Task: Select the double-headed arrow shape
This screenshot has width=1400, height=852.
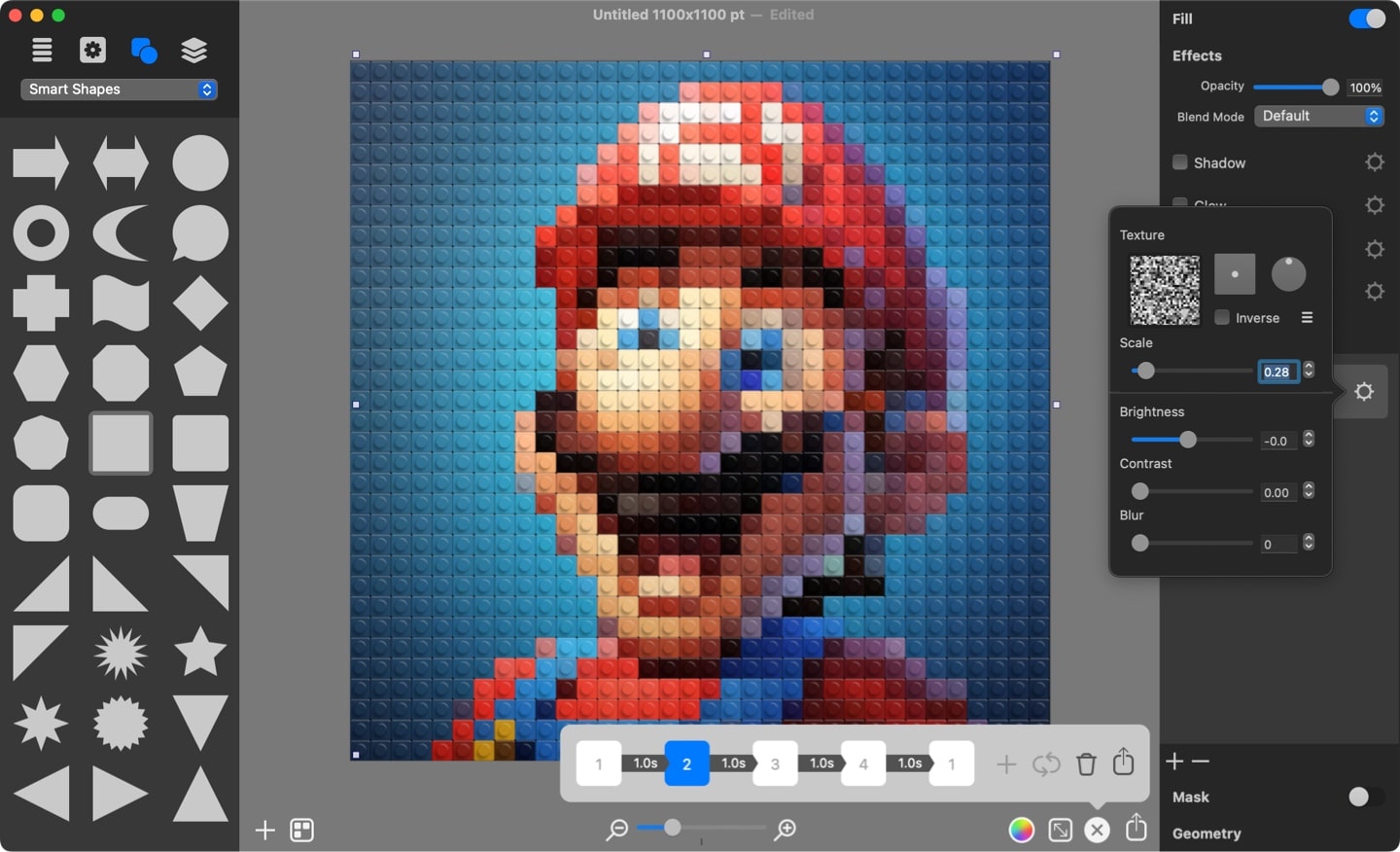Action: [x=121, y=162]
